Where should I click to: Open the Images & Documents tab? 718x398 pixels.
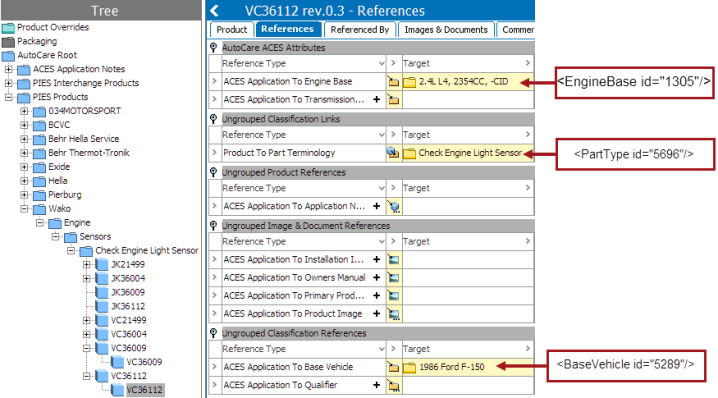click(x=446, y=30)
